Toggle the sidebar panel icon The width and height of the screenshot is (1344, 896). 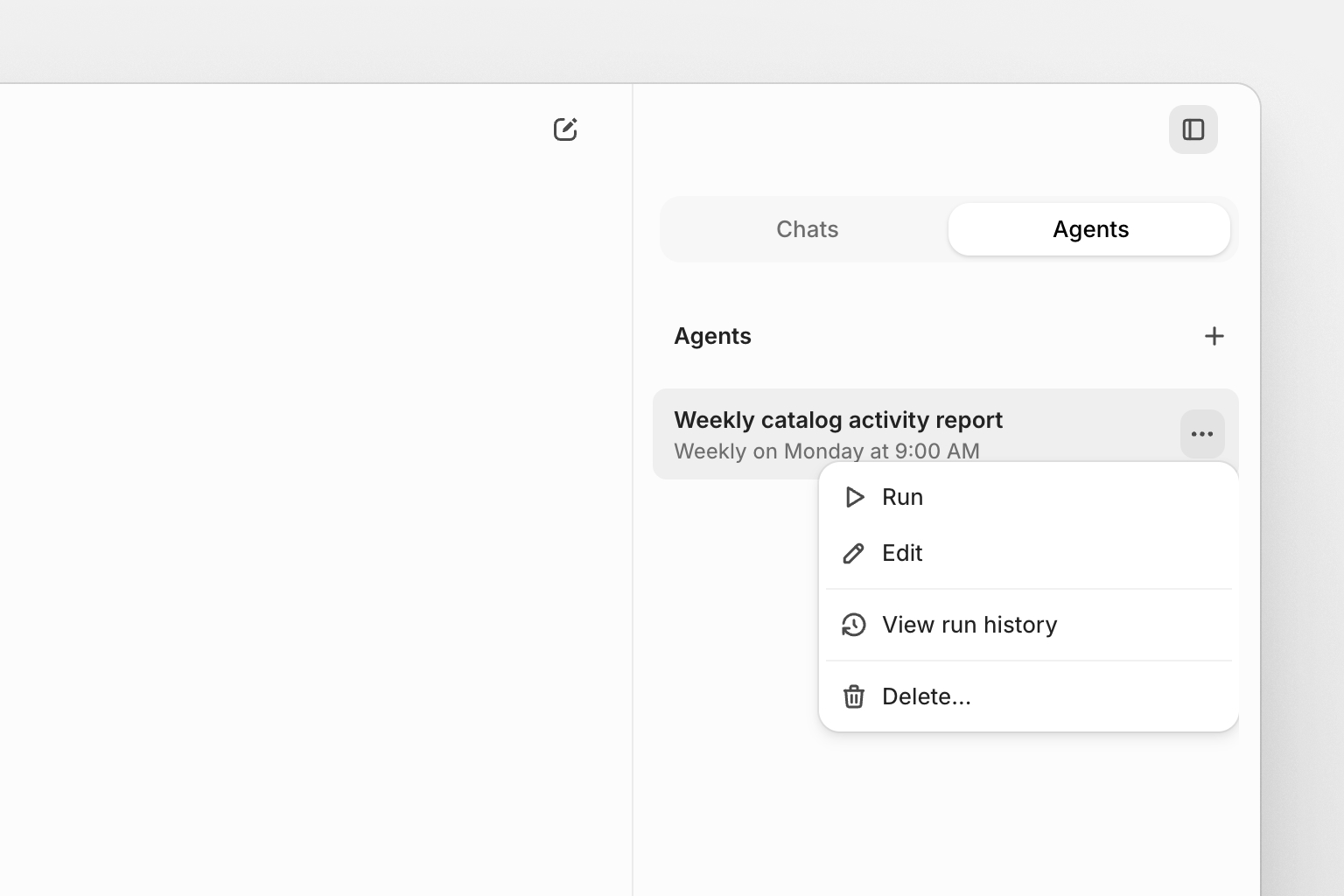[x=1193, y=129]
